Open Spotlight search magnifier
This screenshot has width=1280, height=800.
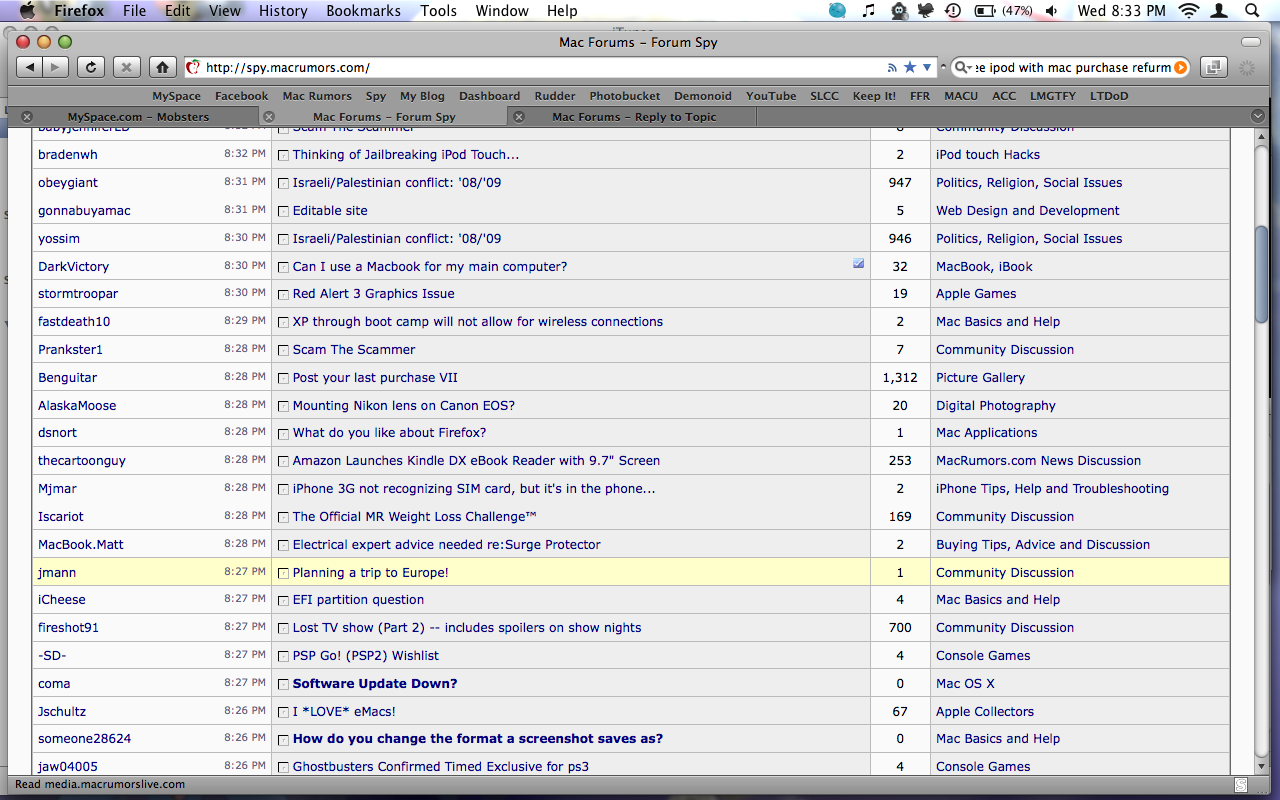1254,11
